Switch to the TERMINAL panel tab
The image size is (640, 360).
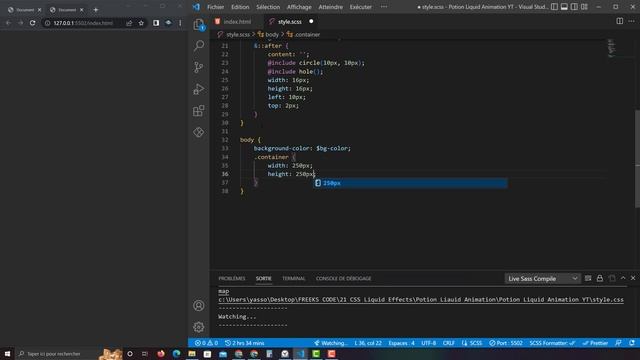point(293,278)
